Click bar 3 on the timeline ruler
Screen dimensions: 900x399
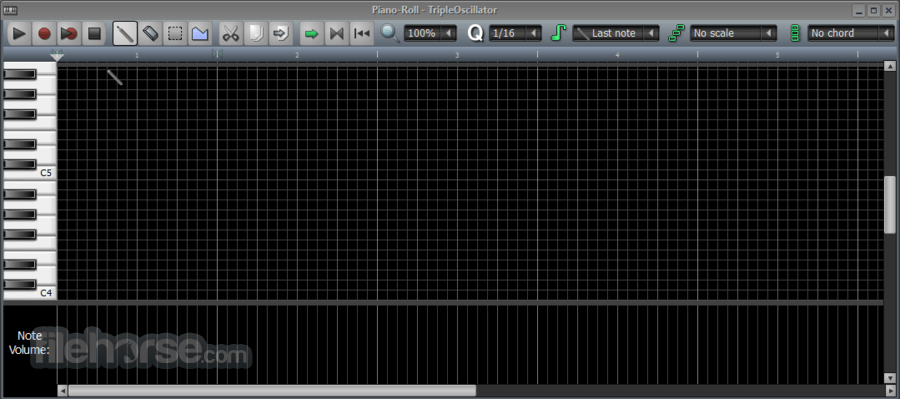point(457,55)
